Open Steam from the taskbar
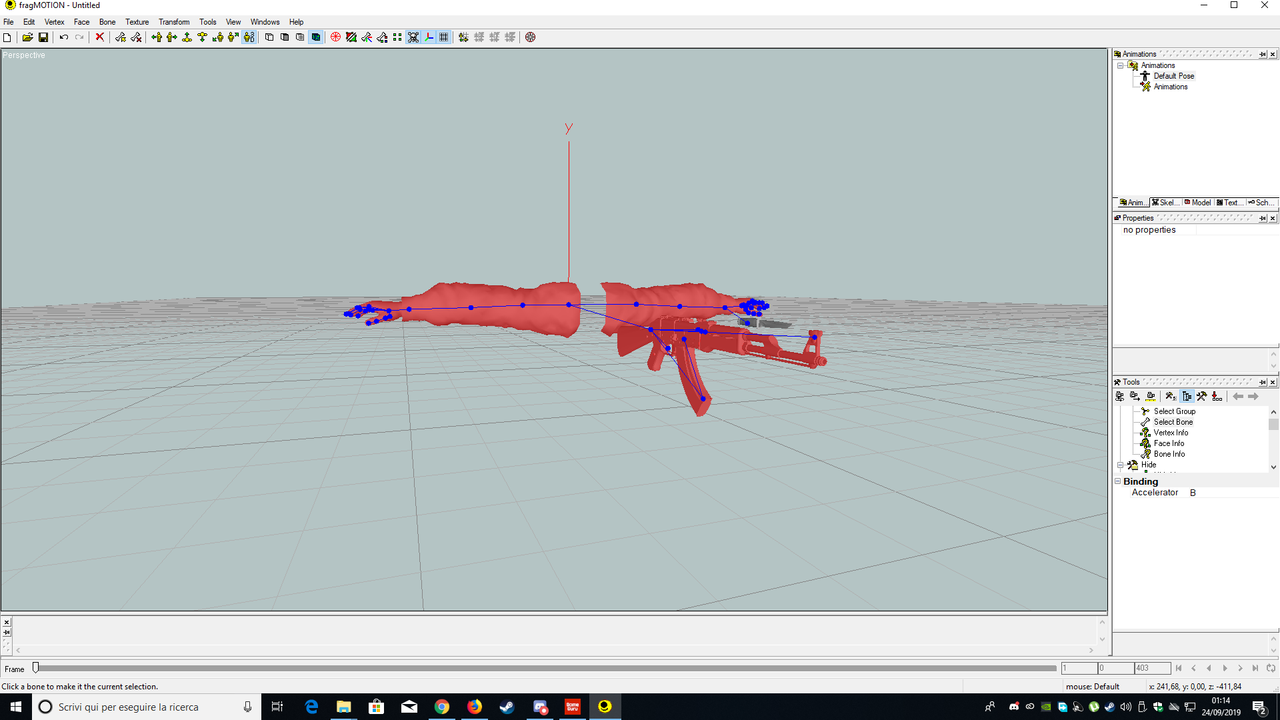1280x720 pixels. click(507, 707)
